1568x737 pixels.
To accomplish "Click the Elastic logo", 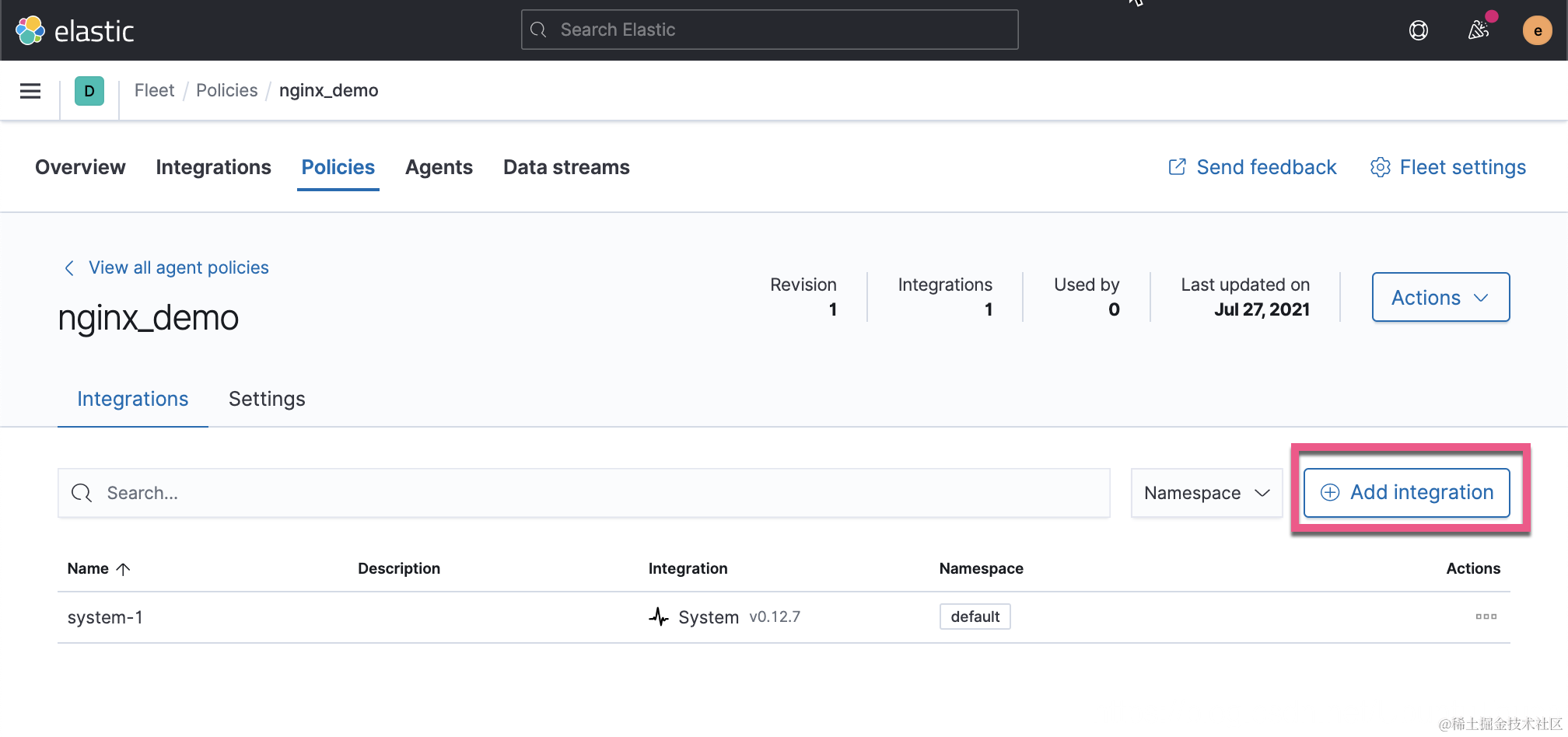I will [x=75, y=30].
